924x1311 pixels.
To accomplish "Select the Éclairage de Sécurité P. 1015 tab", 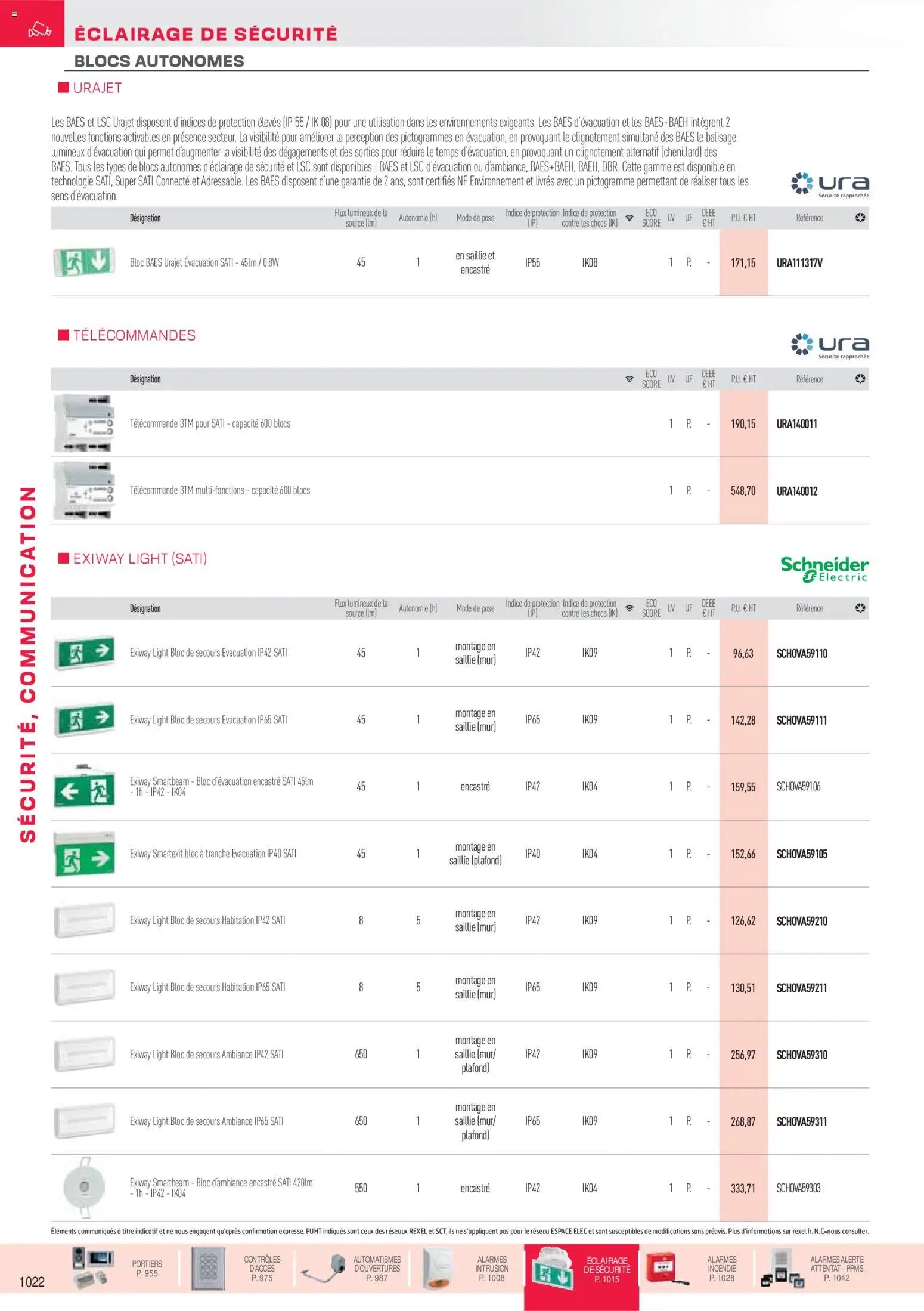I will click(607, 1269).
